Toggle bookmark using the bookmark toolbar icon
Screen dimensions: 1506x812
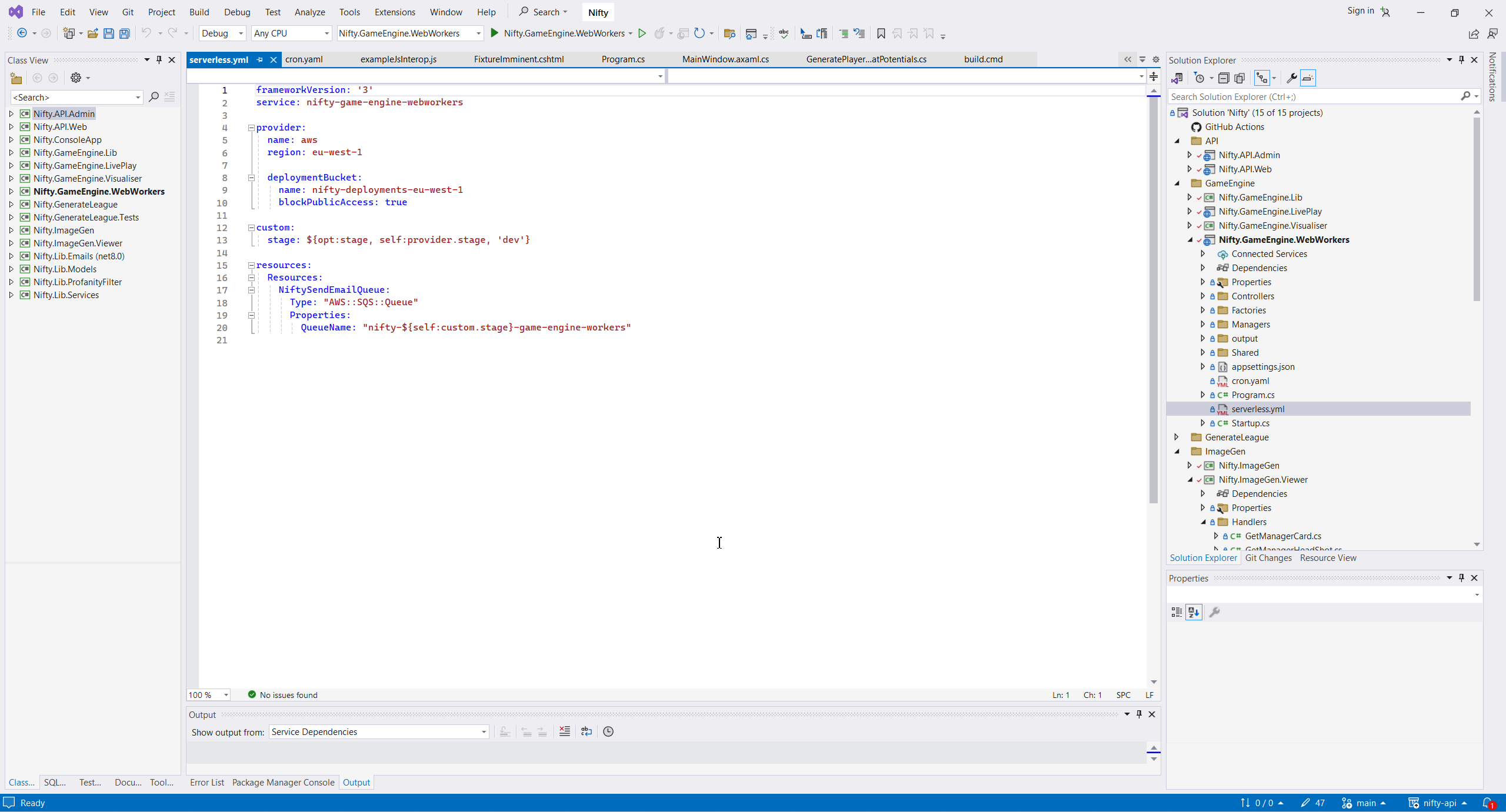point(881,34)
